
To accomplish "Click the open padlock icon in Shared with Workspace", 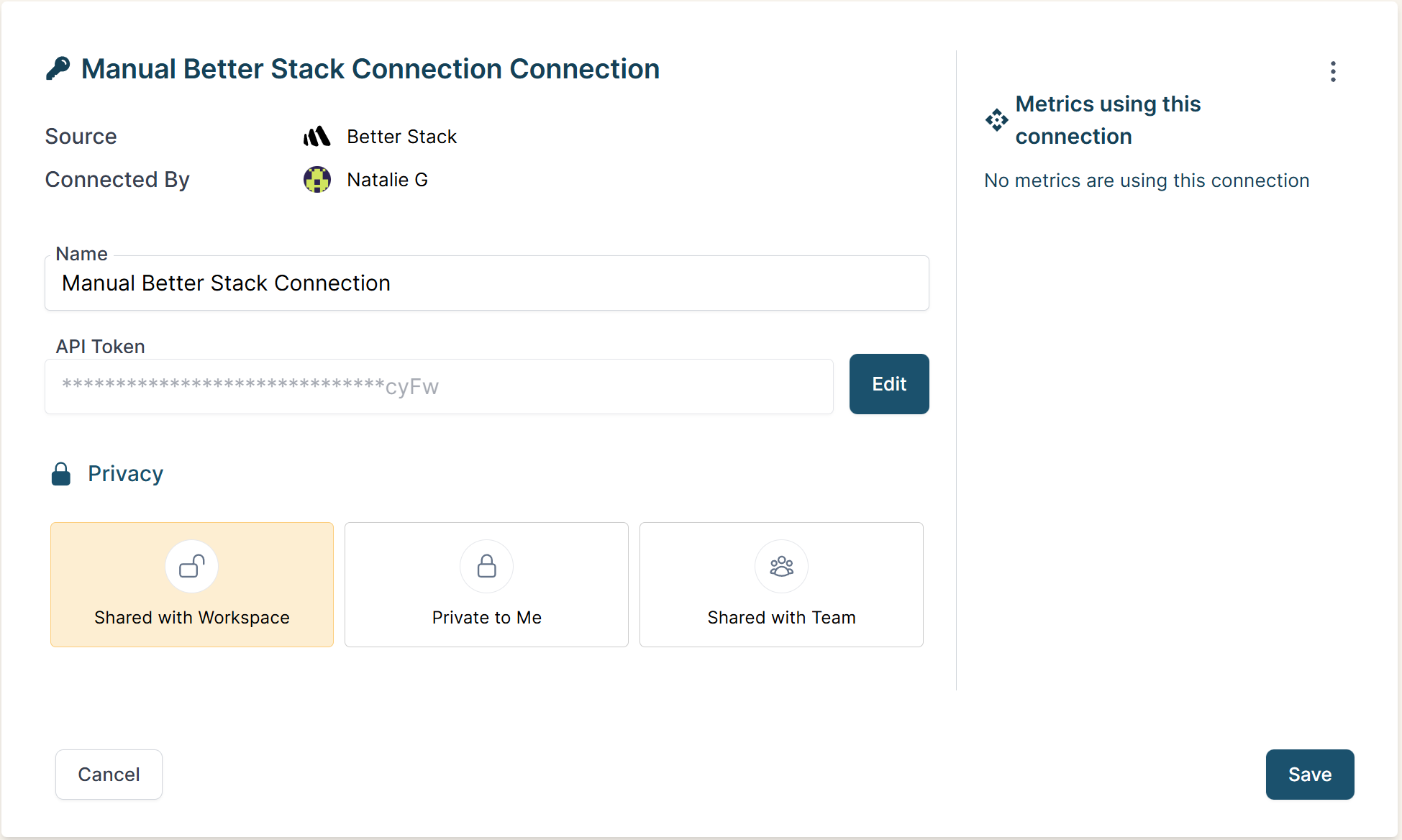I will 191,566.
